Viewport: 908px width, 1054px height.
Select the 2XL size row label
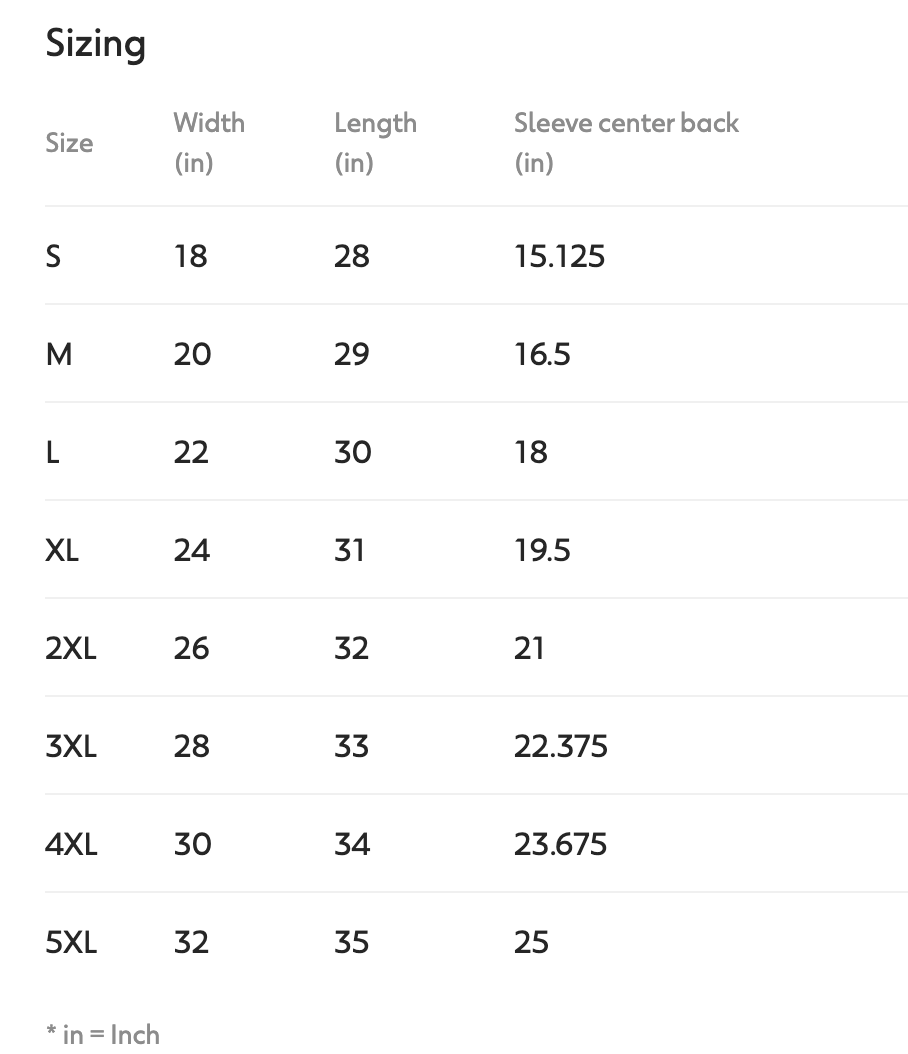[71, 649]
